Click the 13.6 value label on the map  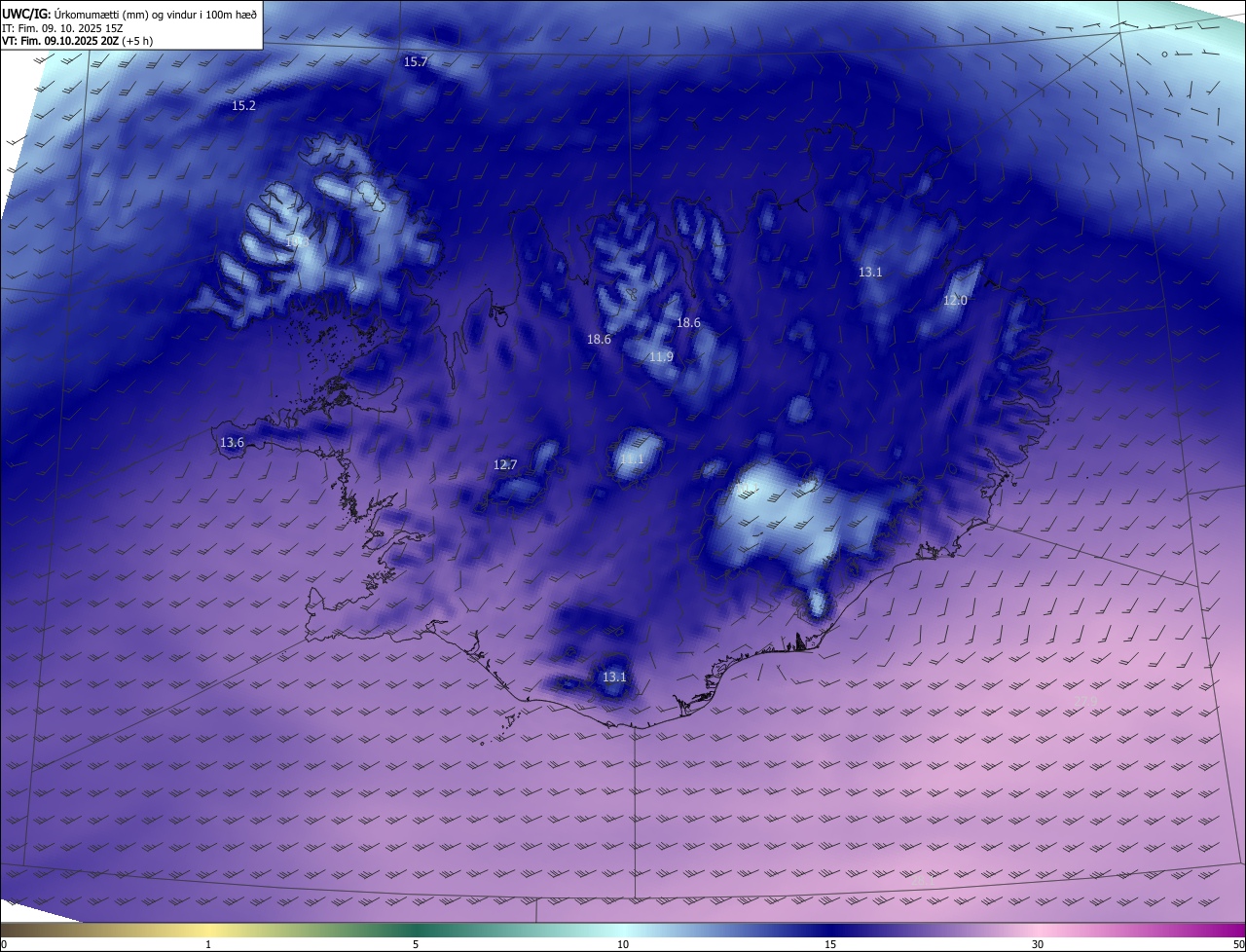click(x=232, y=442)
